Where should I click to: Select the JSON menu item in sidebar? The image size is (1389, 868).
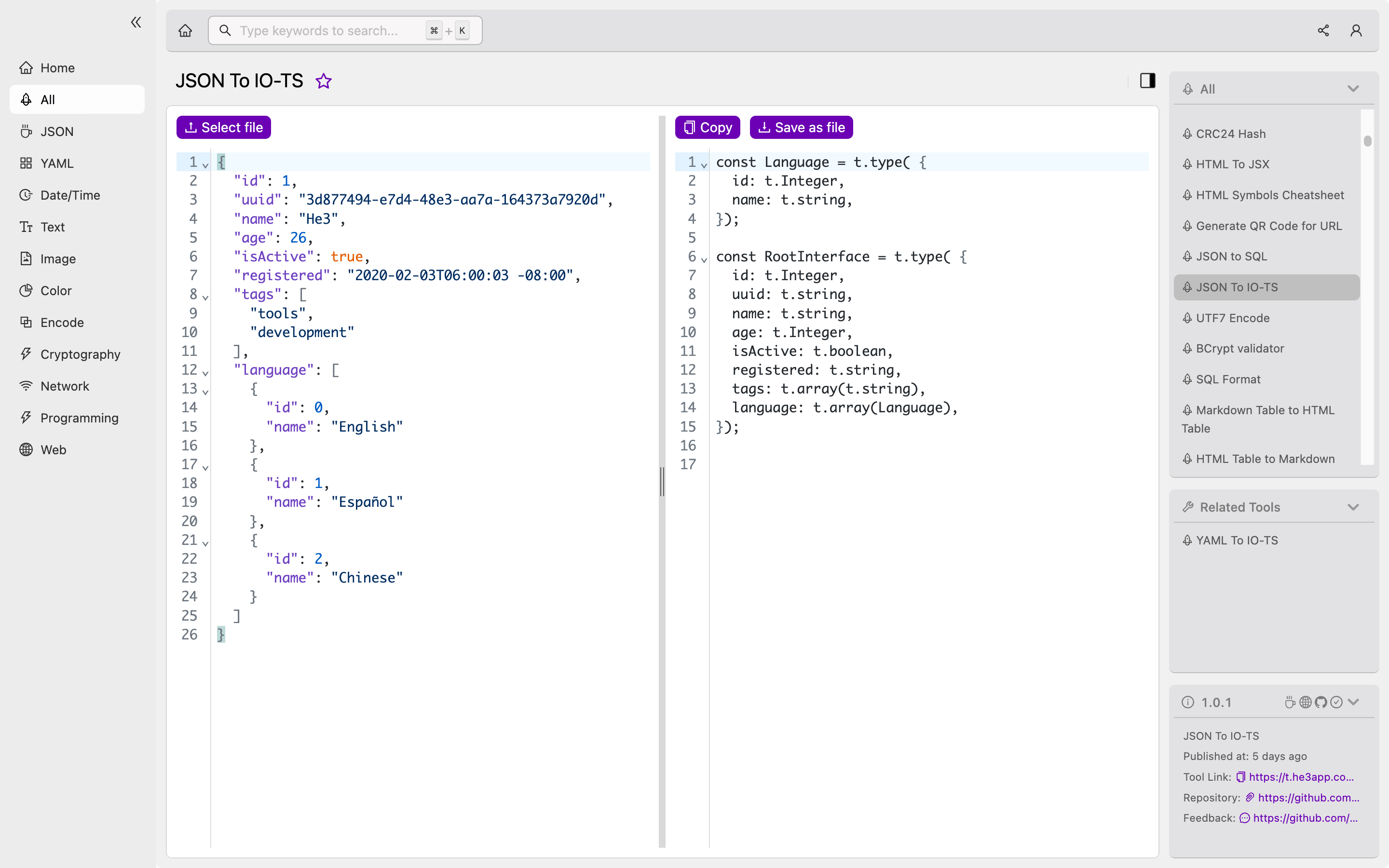[56, 131]
